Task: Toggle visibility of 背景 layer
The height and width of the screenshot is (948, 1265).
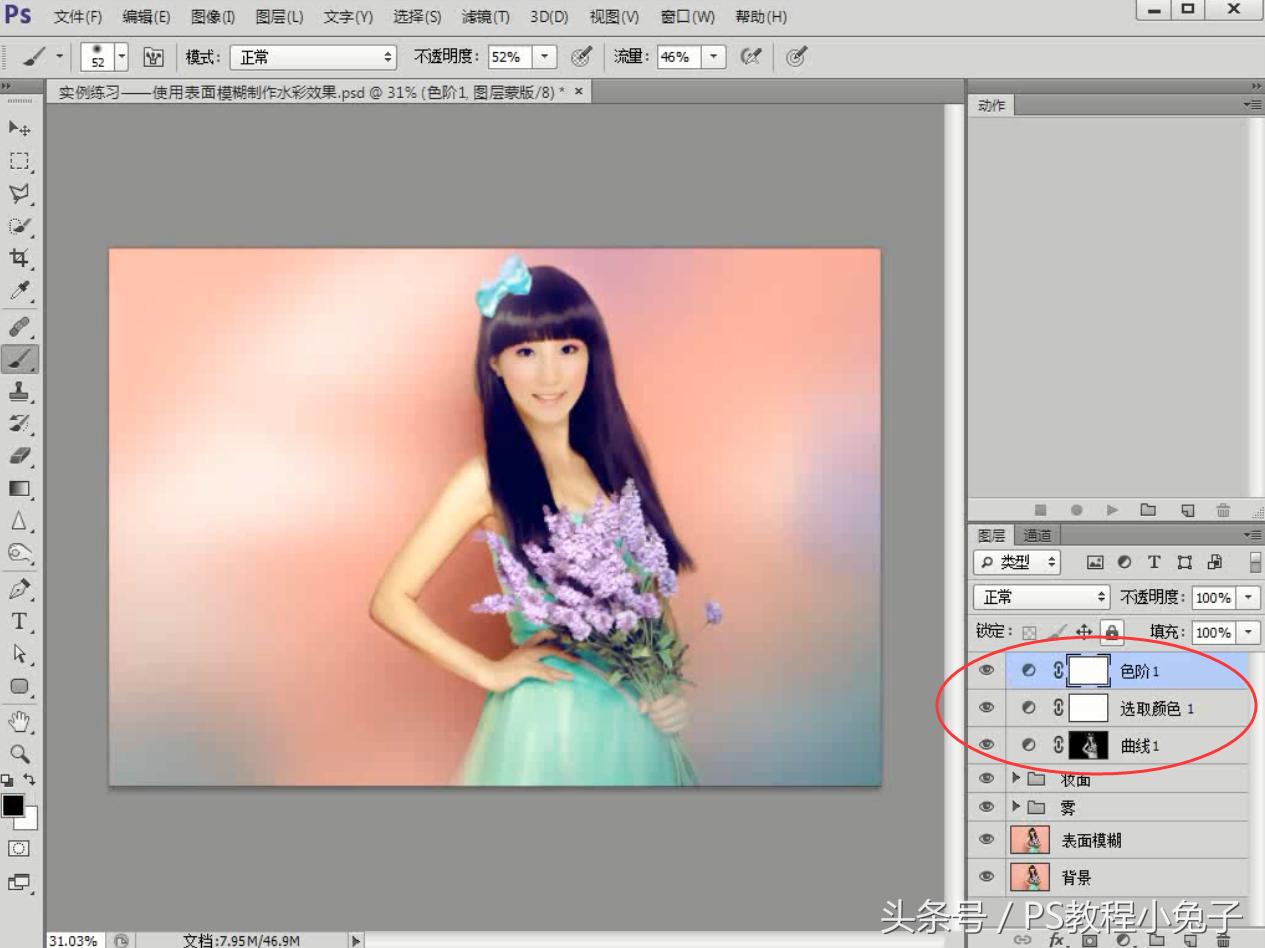Action: tap(987, 877)
